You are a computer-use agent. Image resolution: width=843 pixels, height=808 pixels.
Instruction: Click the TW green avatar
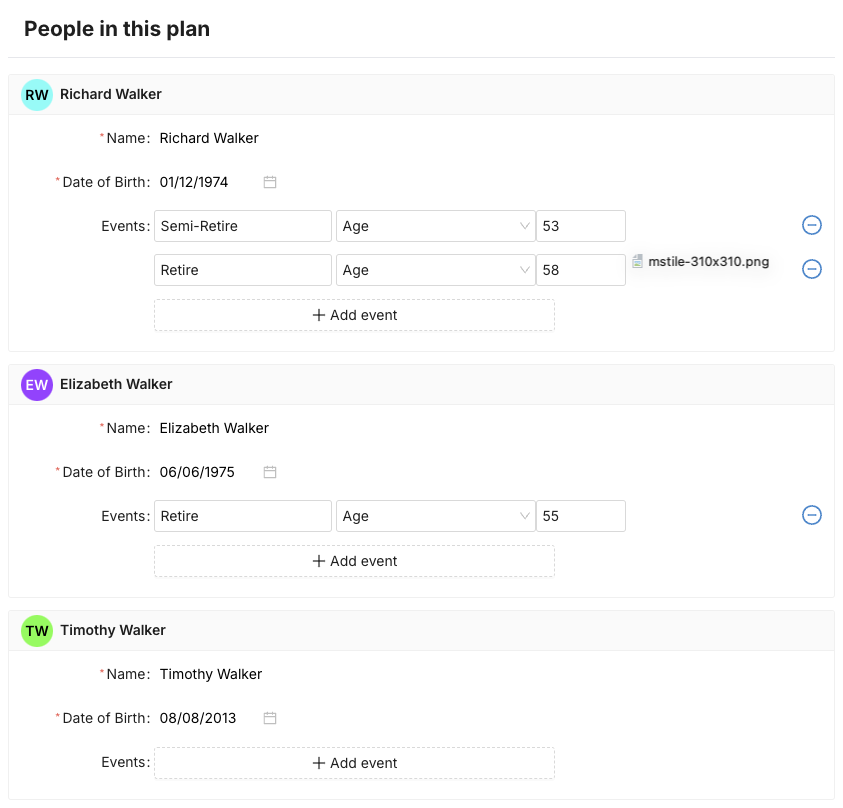coord(37,631)
